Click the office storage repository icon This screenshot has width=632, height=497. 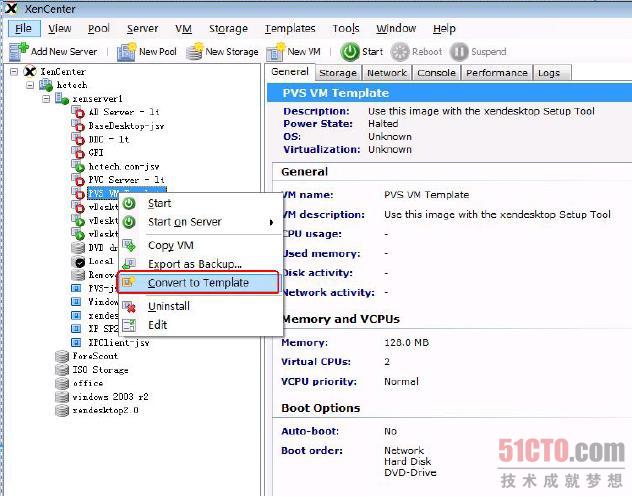pos(62,383)
